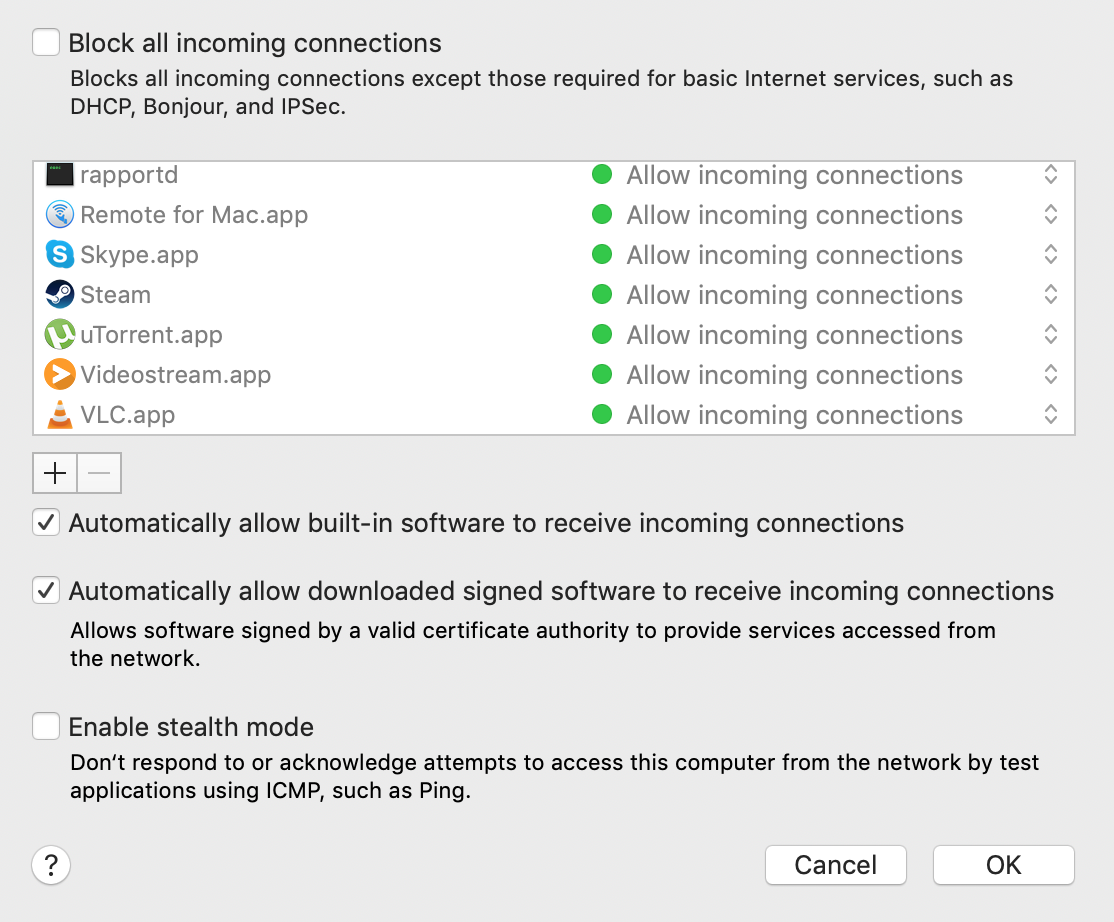Enable stealth mode
Viewport: 1114px width, 922px height.
pyautogui.click(x=45, y=726)
